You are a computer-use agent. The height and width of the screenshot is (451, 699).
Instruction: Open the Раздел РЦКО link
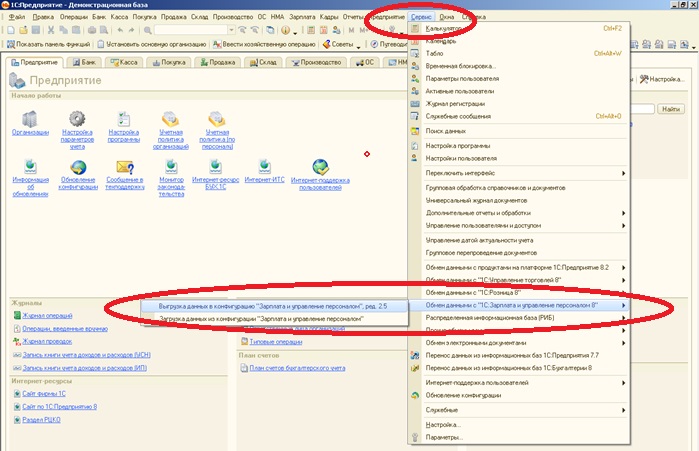click(x=41, y=420)
